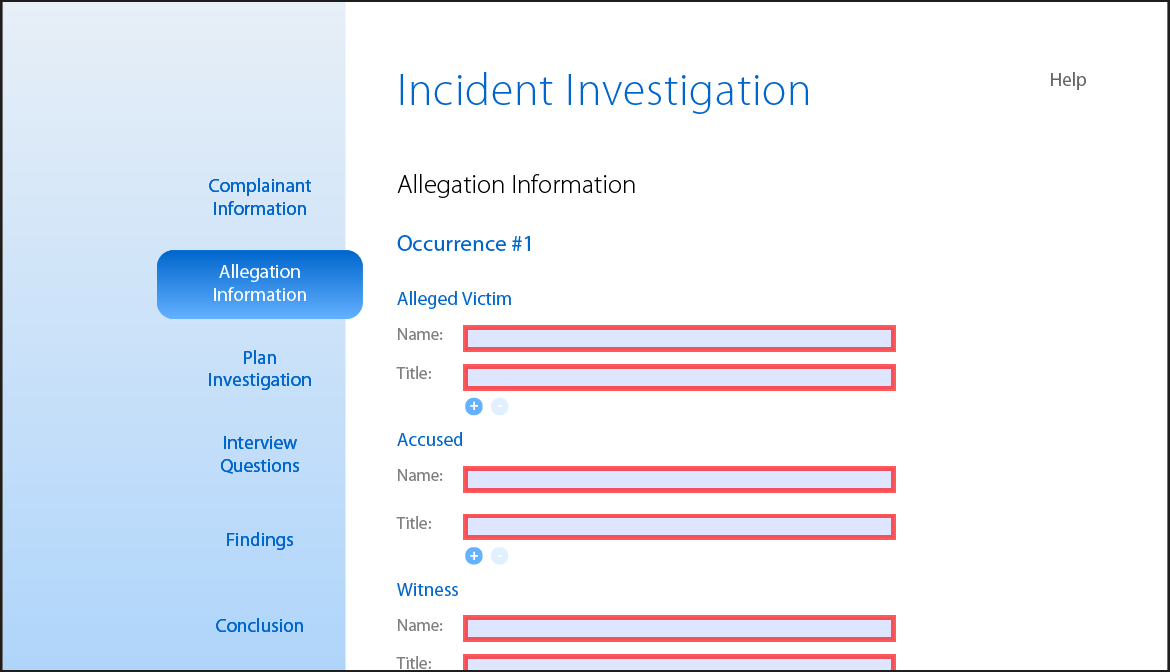Click into the Accused Title field
1170x672 pixels.
tap(679, 527)
